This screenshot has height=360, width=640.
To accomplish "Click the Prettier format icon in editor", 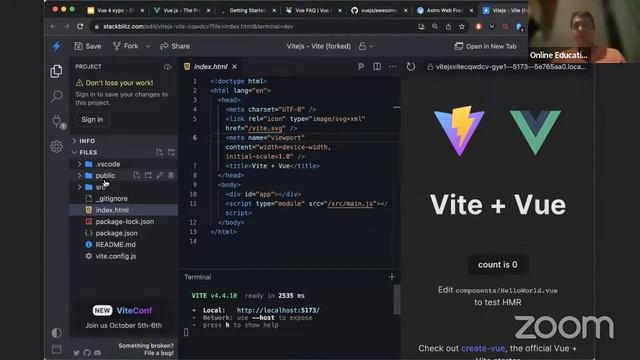I will coord(361,67).
